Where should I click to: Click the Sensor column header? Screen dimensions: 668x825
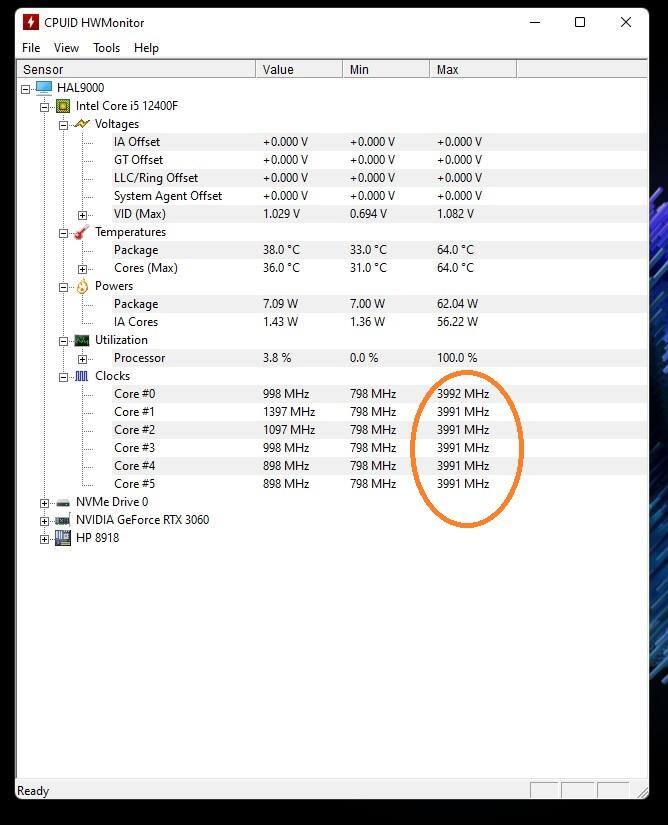[x=136, y=69]
